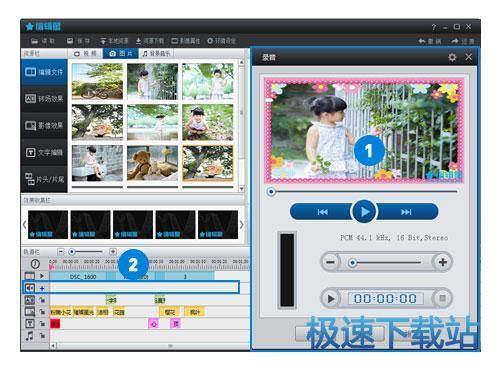
Task: Select 编辑文件 in the left sidebar
Action: (x=44, y=72)
